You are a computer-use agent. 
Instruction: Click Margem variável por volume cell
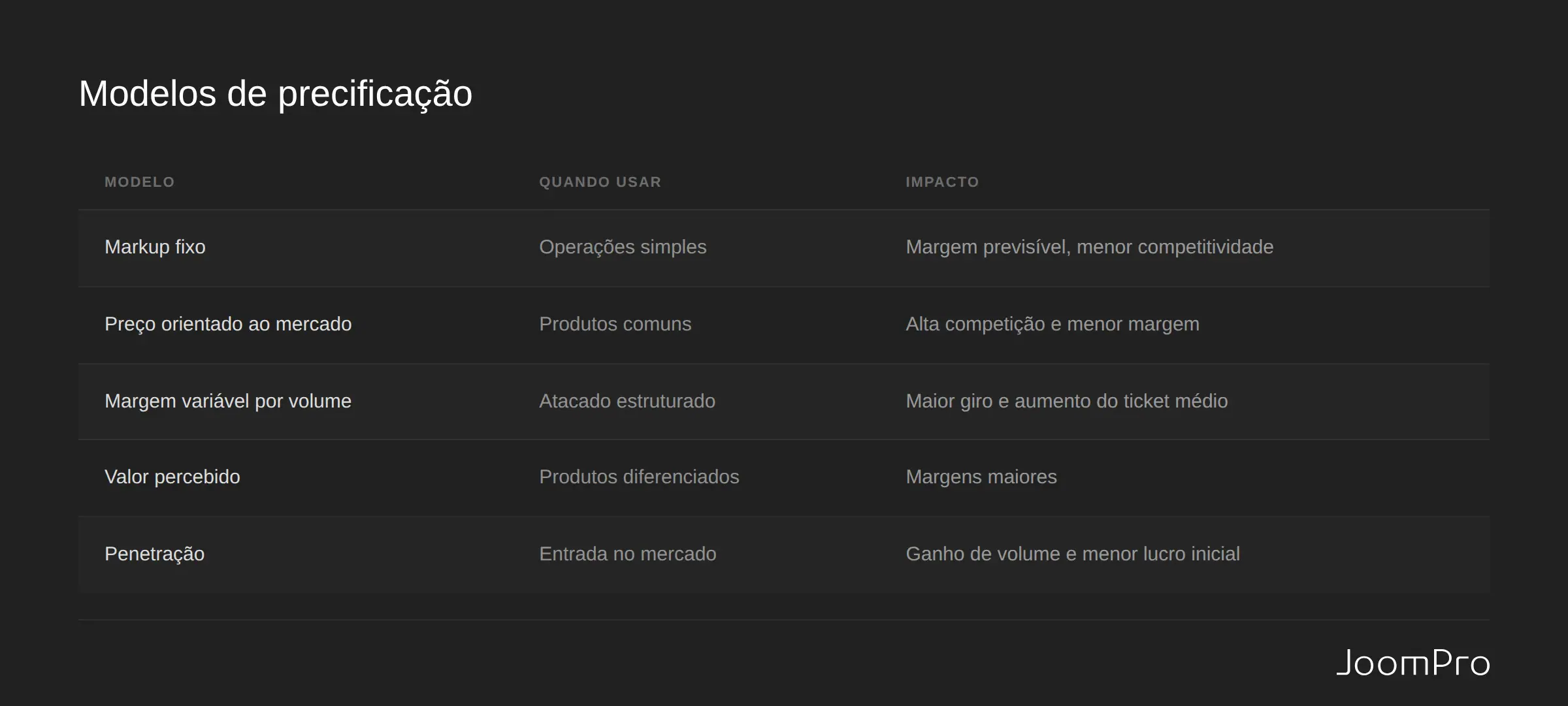[228, 401]
